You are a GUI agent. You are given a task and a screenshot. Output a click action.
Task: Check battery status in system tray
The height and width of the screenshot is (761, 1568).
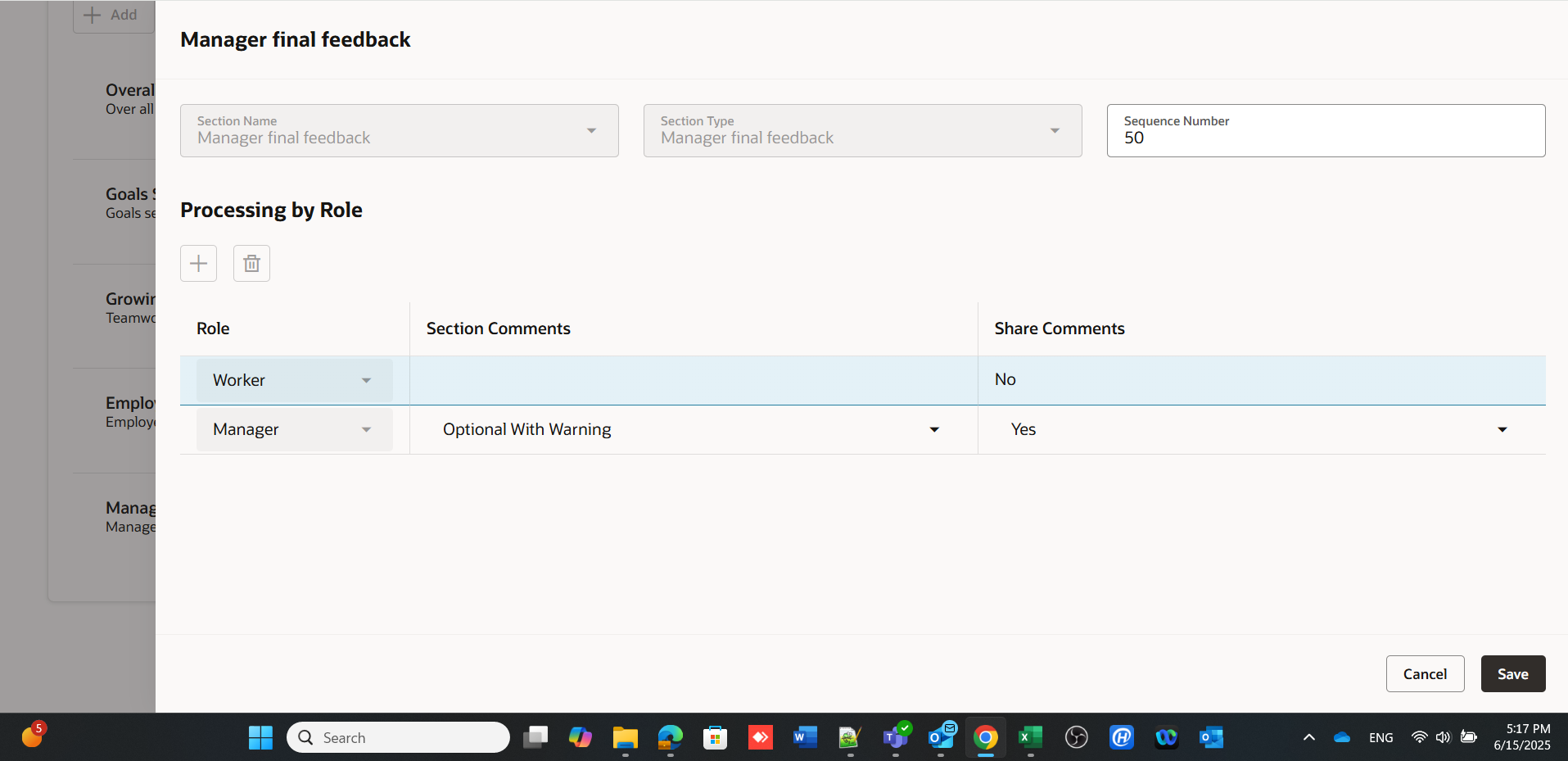pyautogui.click(x=1469, y=737)
